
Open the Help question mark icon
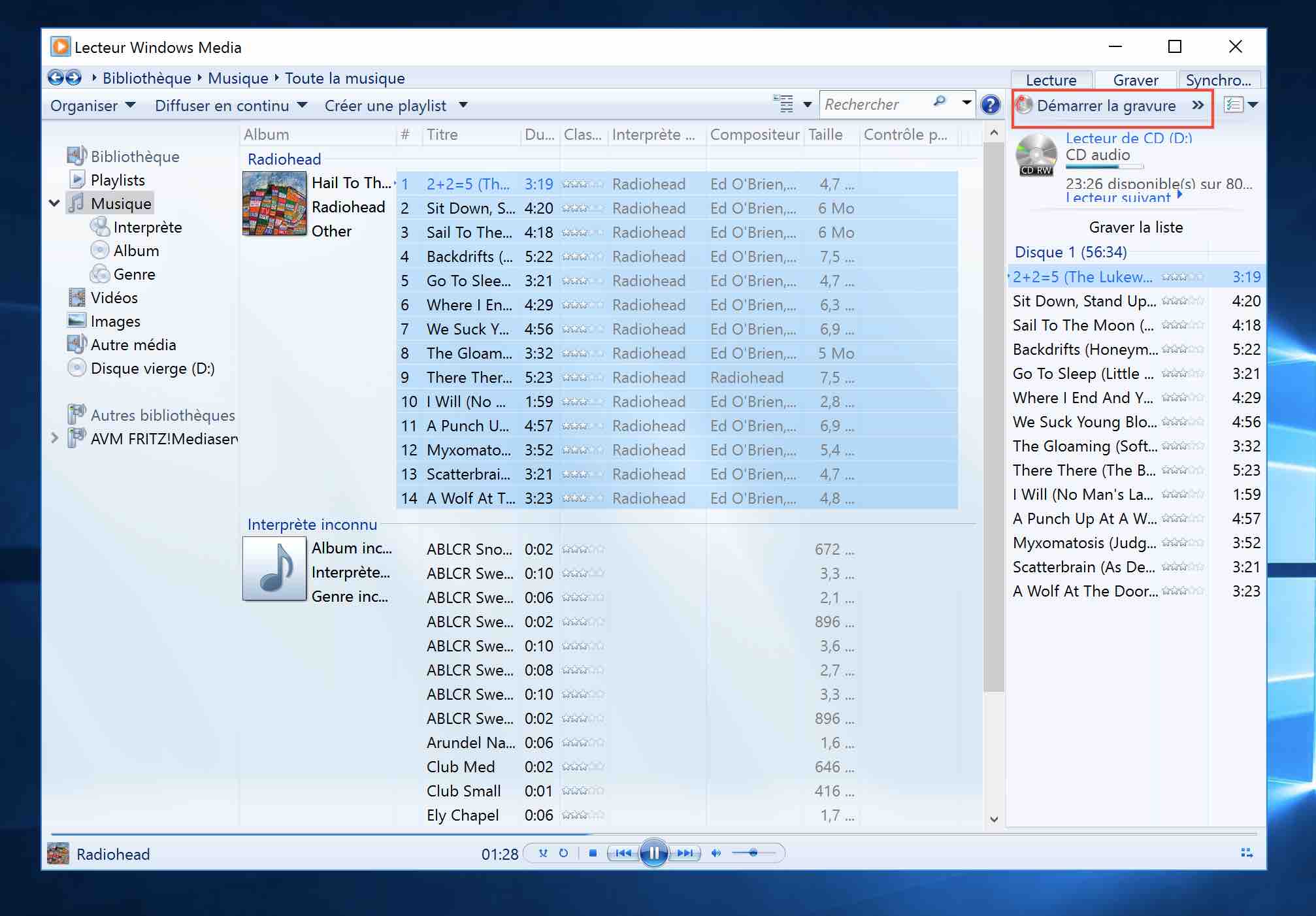coord(991,105)
